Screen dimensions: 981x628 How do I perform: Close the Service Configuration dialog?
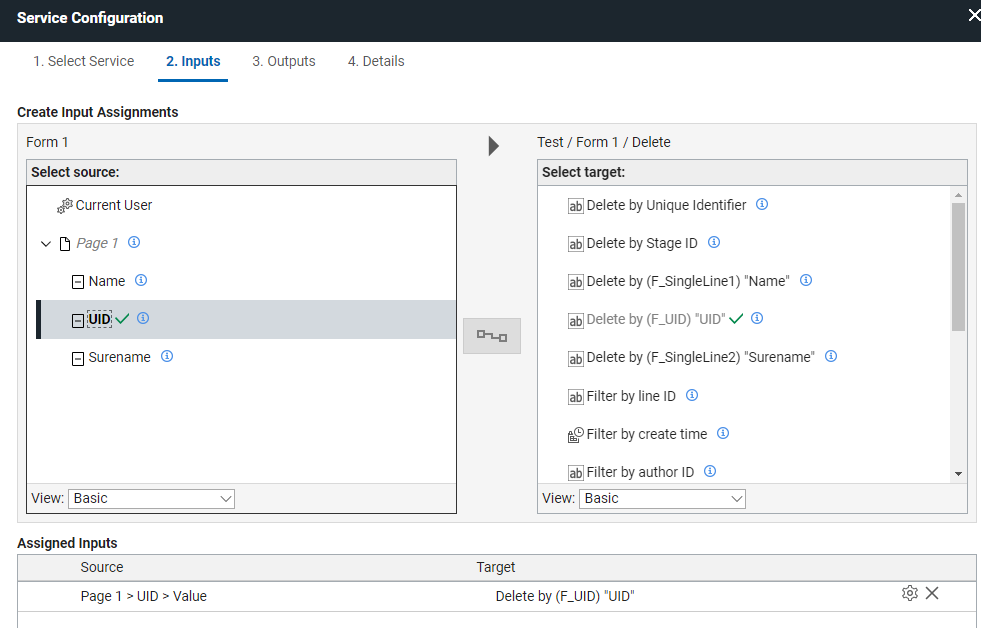(x=974, y=16)
